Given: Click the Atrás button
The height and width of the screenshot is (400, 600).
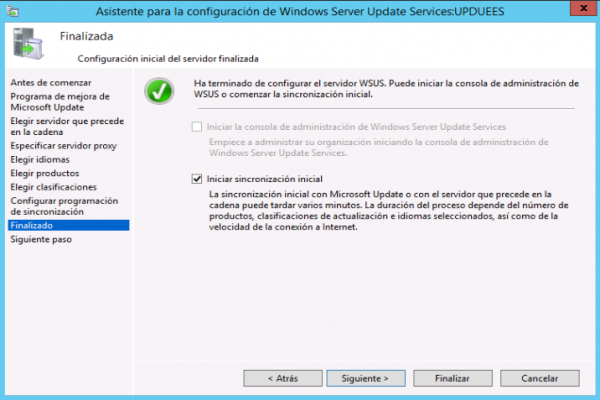Looking at the screenshot, I should 283,378.
